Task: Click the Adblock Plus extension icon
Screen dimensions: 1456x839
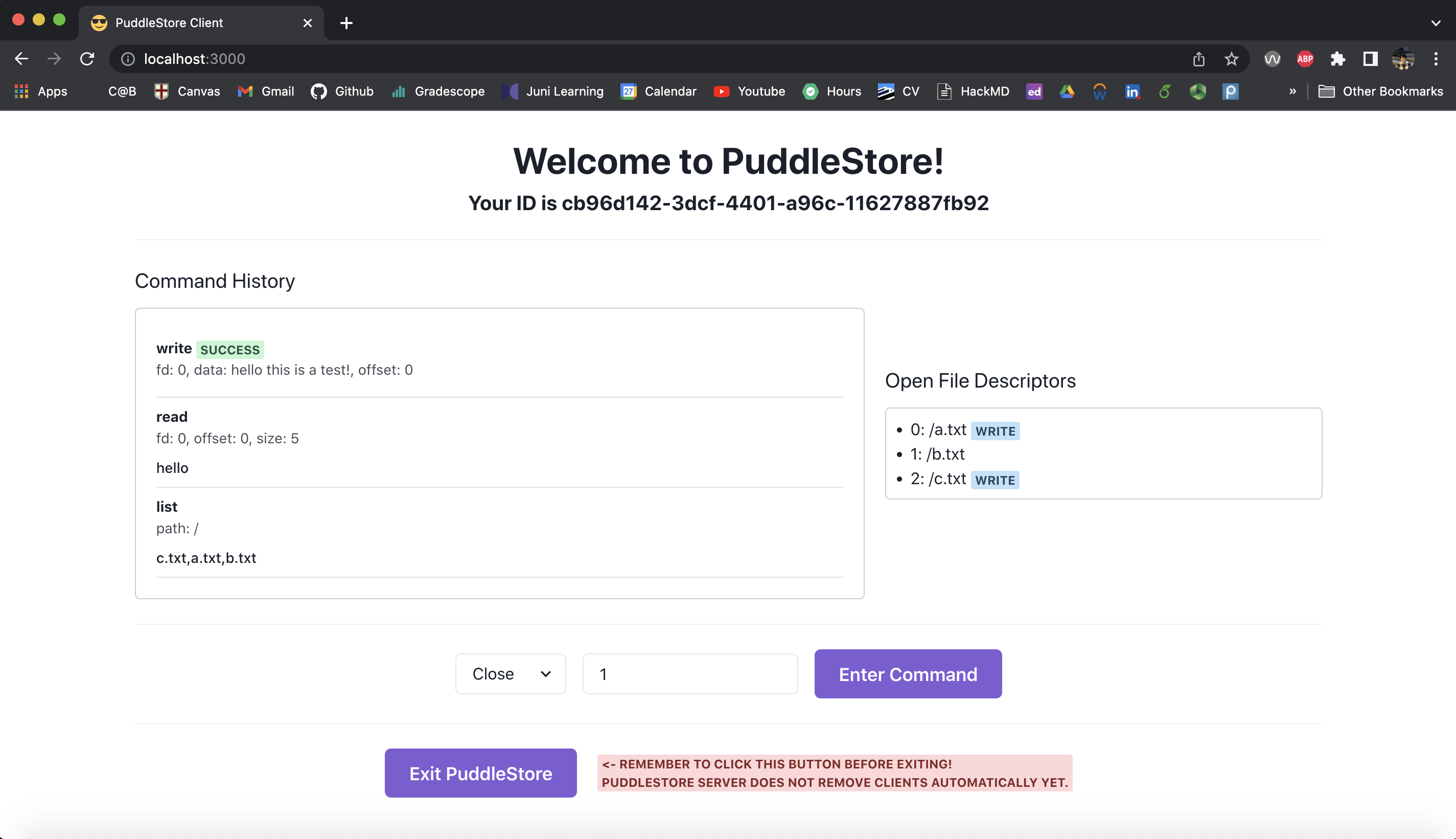Action: click(x=1305, y=59)
